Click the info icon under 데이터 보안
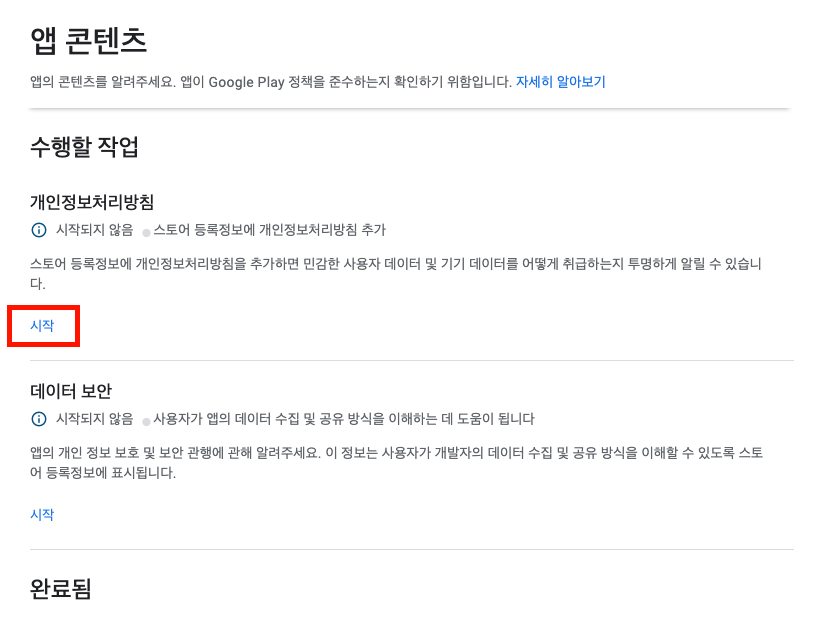824x620 pixels. (x=39, y=419)
